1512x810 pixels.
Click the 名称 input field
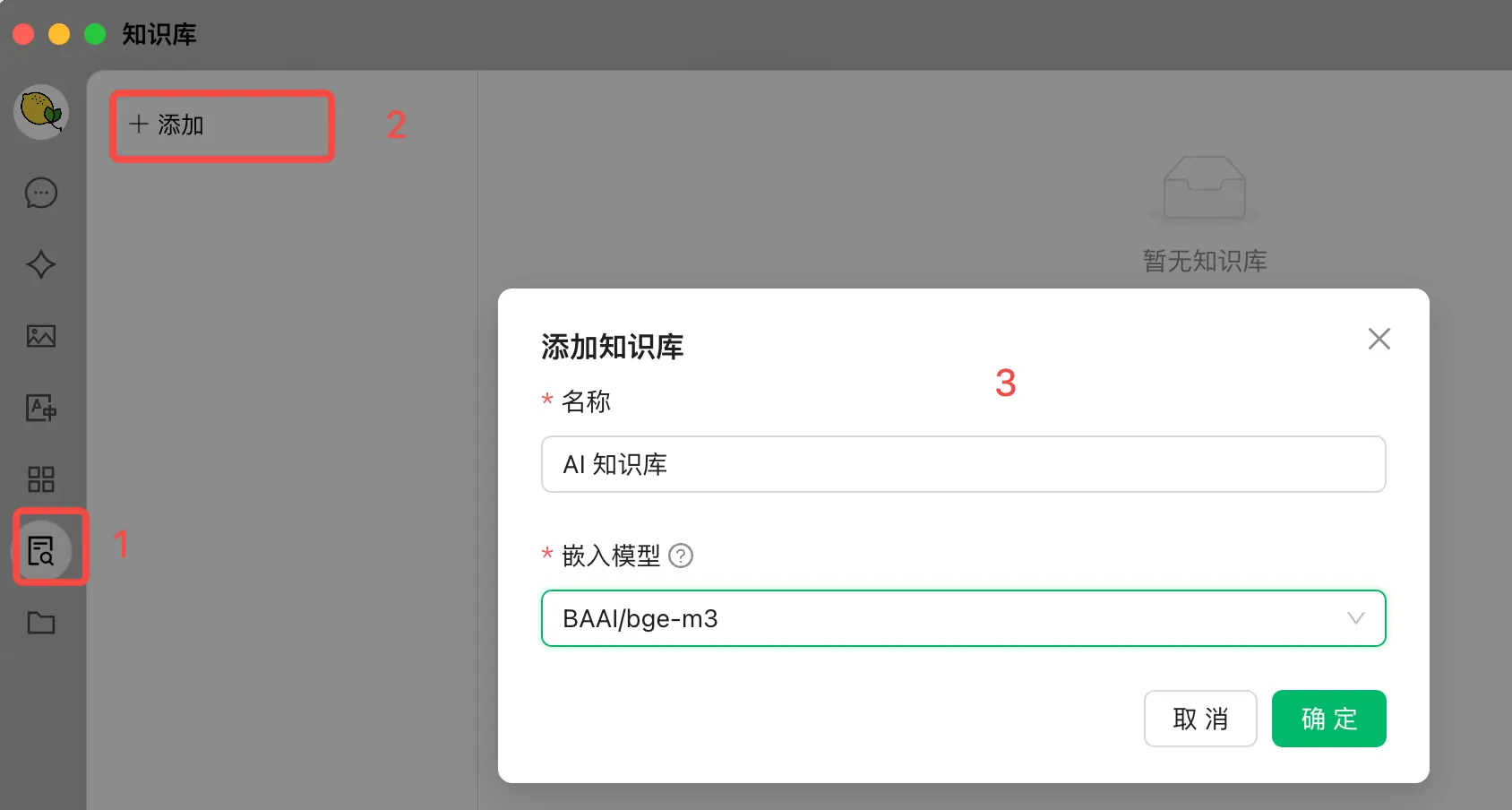[x=964, y=464]
